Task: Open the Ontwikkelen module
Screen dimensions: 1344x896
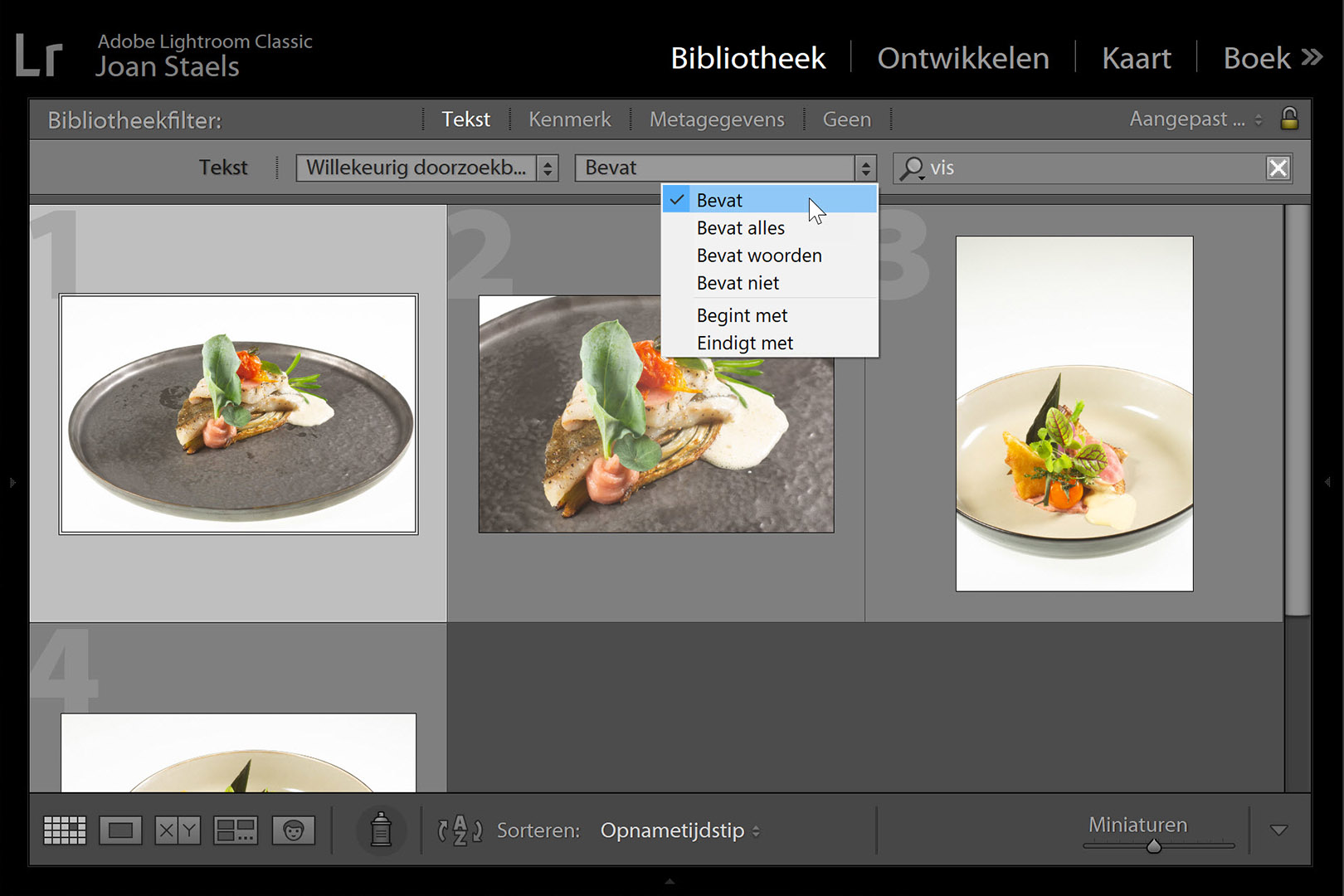Action: 963,58
